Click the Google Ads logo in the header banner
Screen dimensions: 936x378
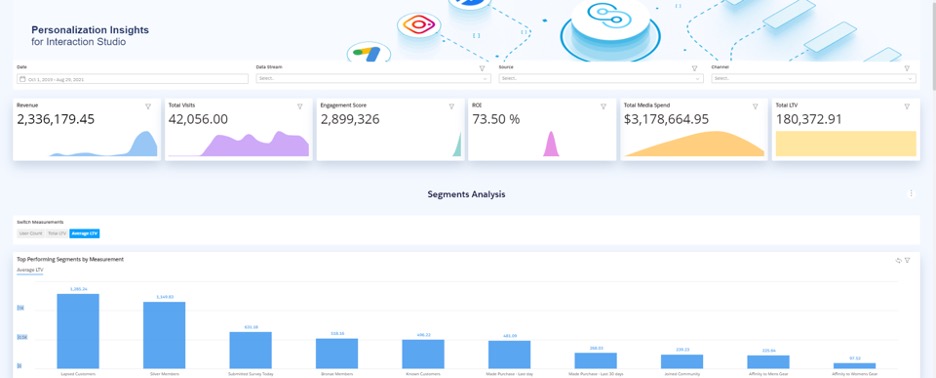[368, 53]
